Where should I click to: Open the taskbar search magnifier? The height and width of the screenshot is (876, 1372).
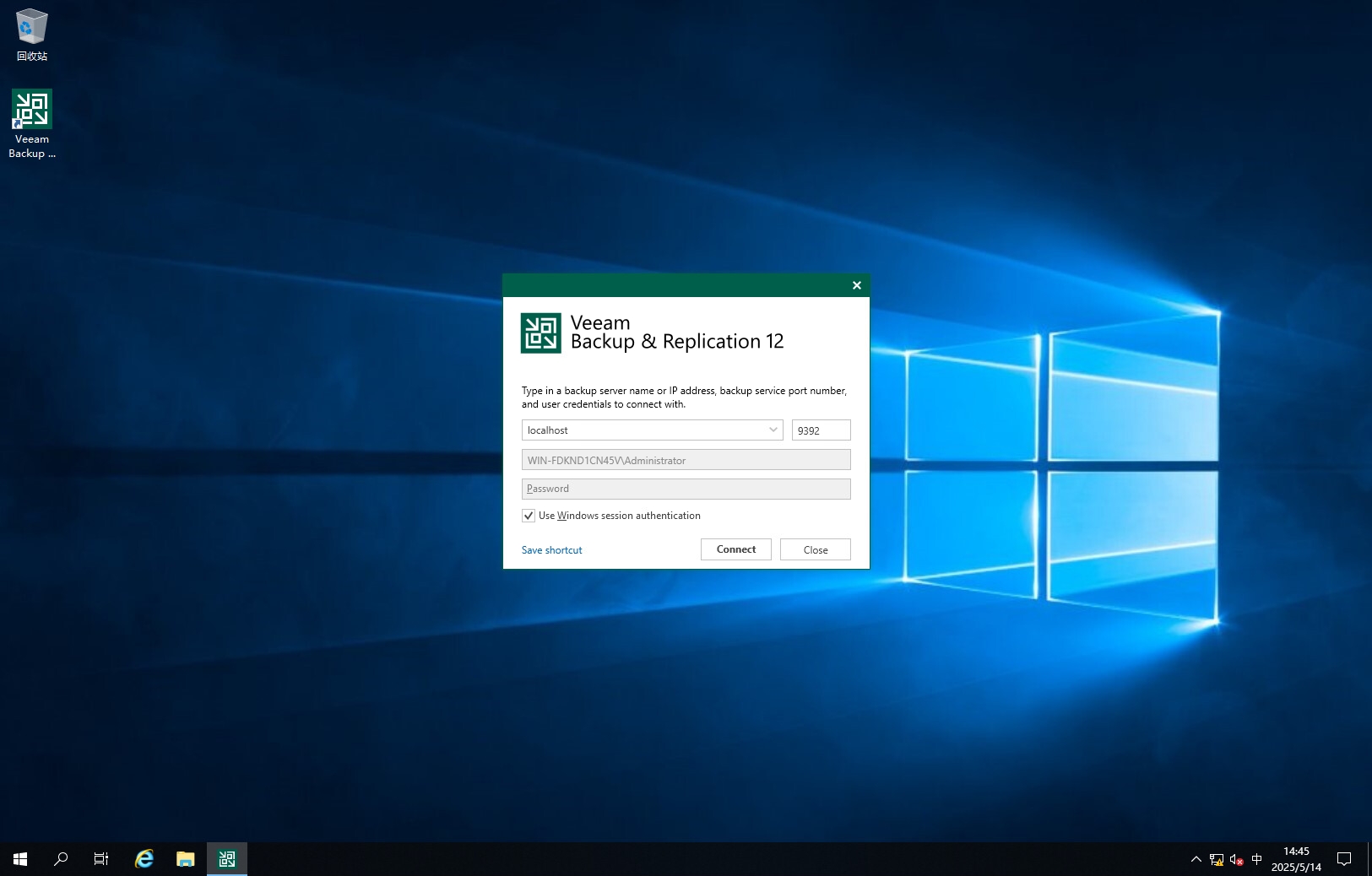point(61,859)
